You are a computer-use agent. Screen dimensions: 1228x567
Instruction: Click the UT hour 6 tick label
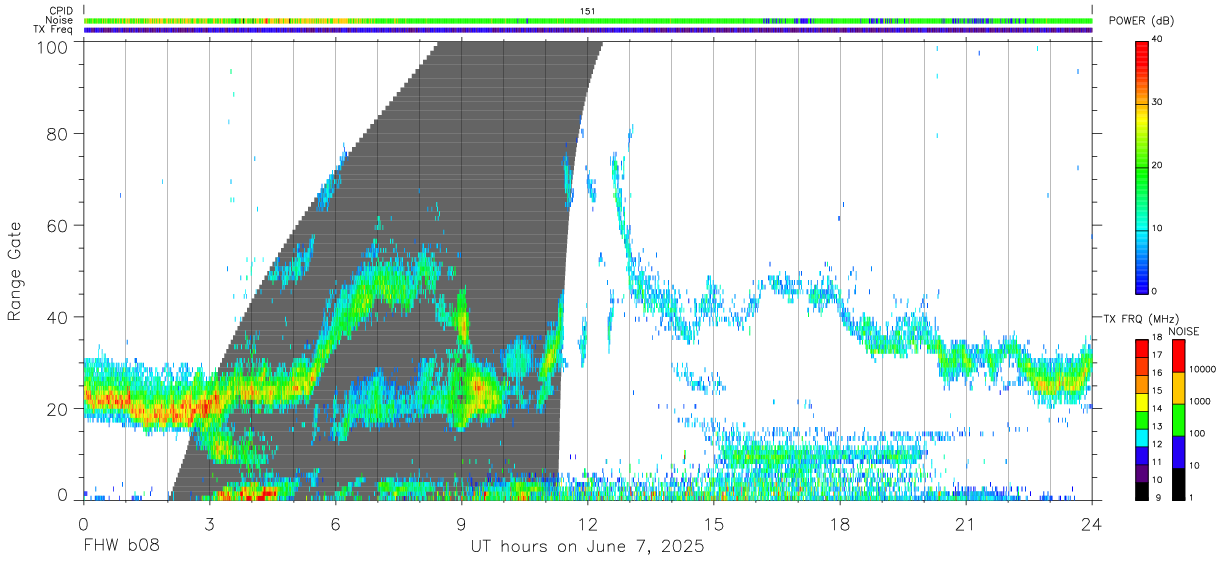336,523
